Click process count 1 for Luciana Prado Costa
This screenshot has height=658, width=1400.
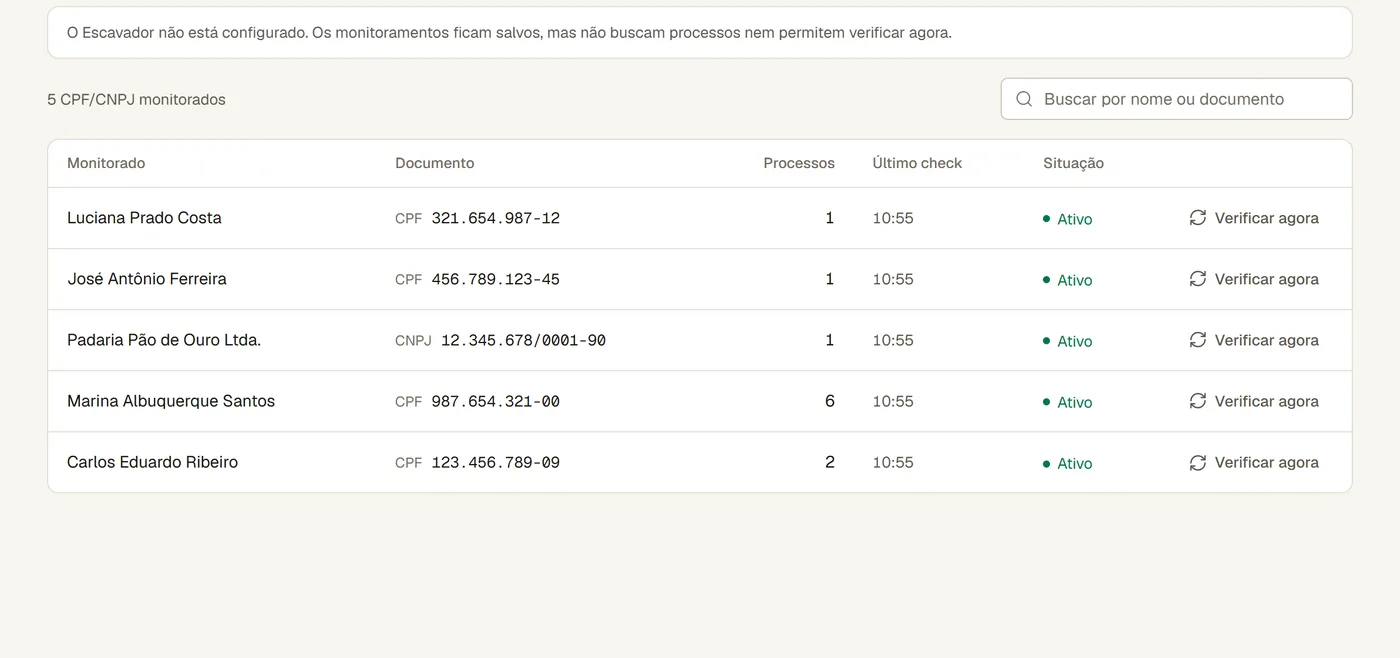coord(829,218)
